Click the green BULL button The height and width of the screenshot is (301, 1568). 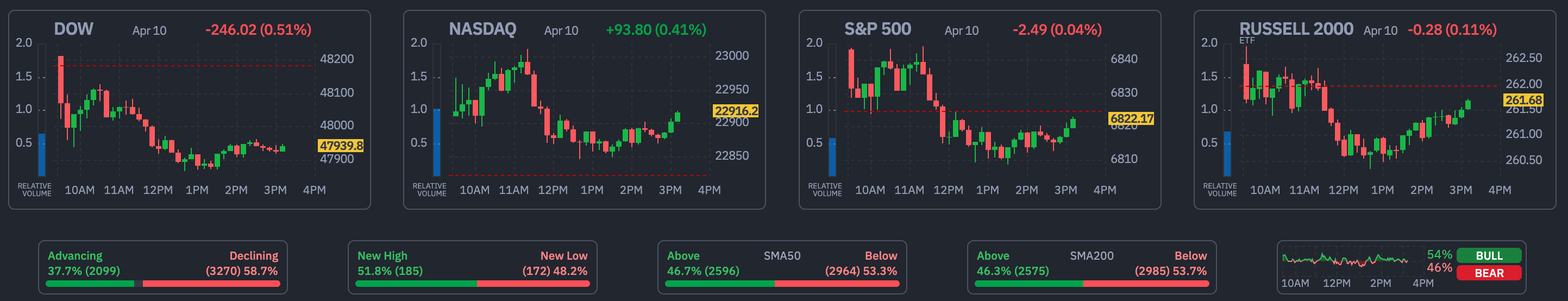pyautogui.click(x=1489, y=255)
